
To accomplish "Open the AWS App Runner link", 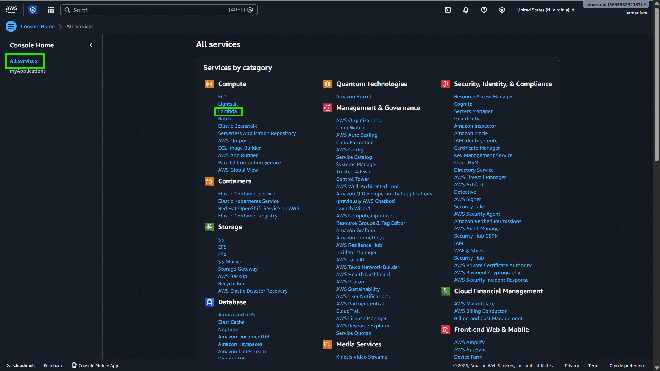I will pos(238,155).
